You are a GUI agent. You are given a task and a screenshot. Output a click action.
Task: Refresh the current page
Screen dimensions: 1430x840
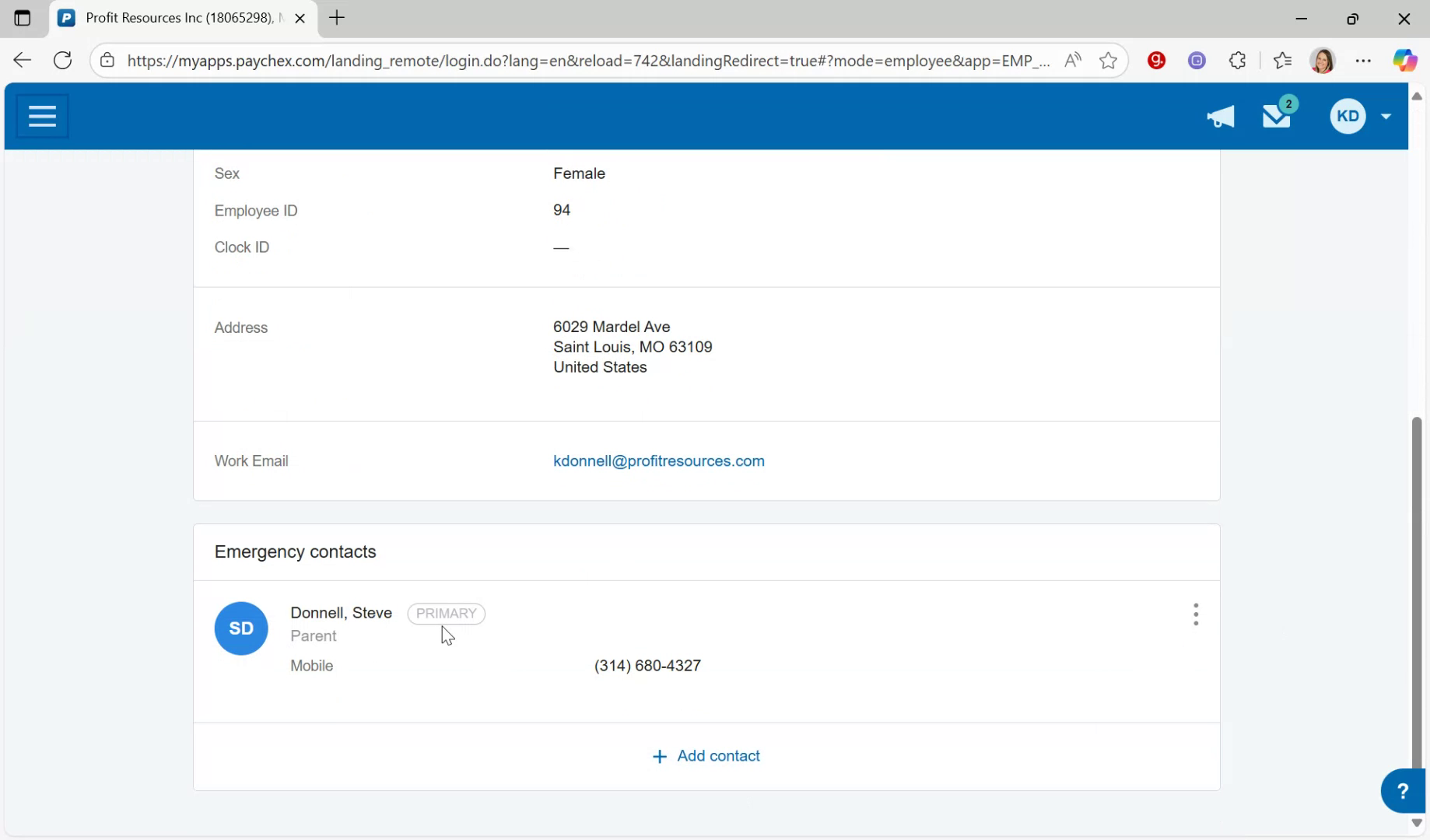[62, 60]
